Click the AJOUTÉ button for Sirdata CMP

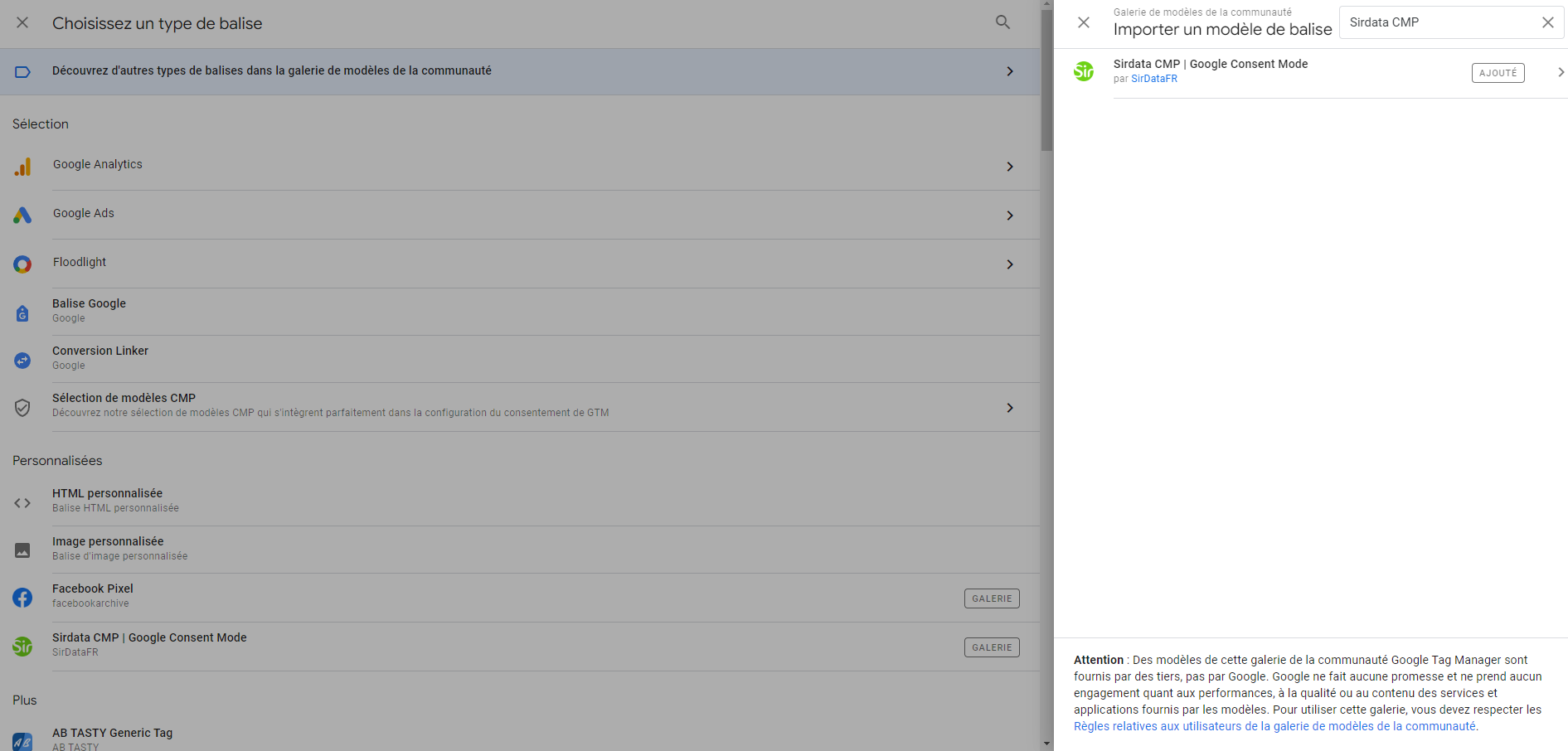coord(1498,73)
